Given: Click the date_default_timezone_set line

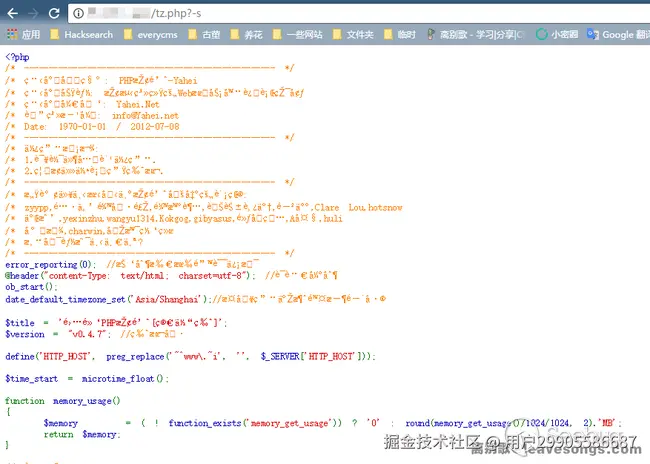Looking at the screenshot, I should click(195, 299).
